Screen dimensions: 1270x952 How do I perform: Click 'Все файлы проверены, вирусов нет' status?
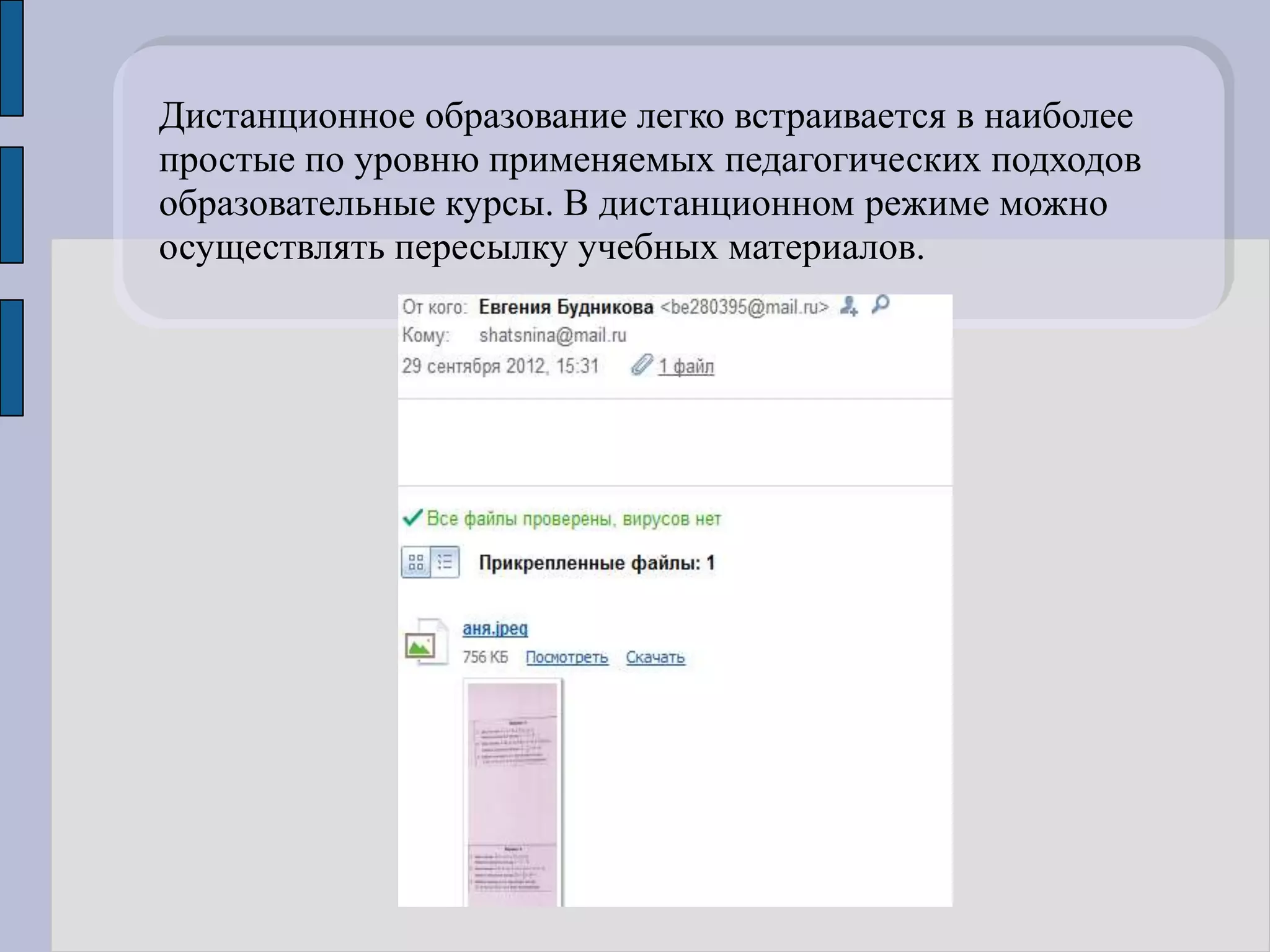click(574, 519)
